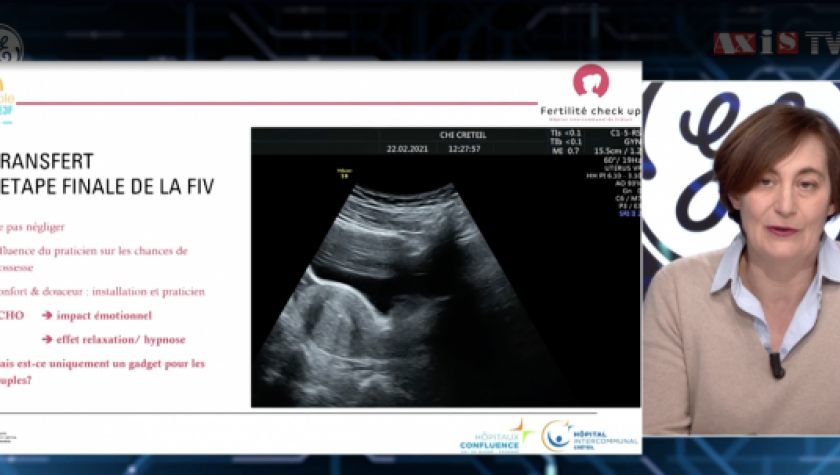Click the 'UTERUS' preset label
This screenshot has height=475, width=840.
tap(615, 168)
